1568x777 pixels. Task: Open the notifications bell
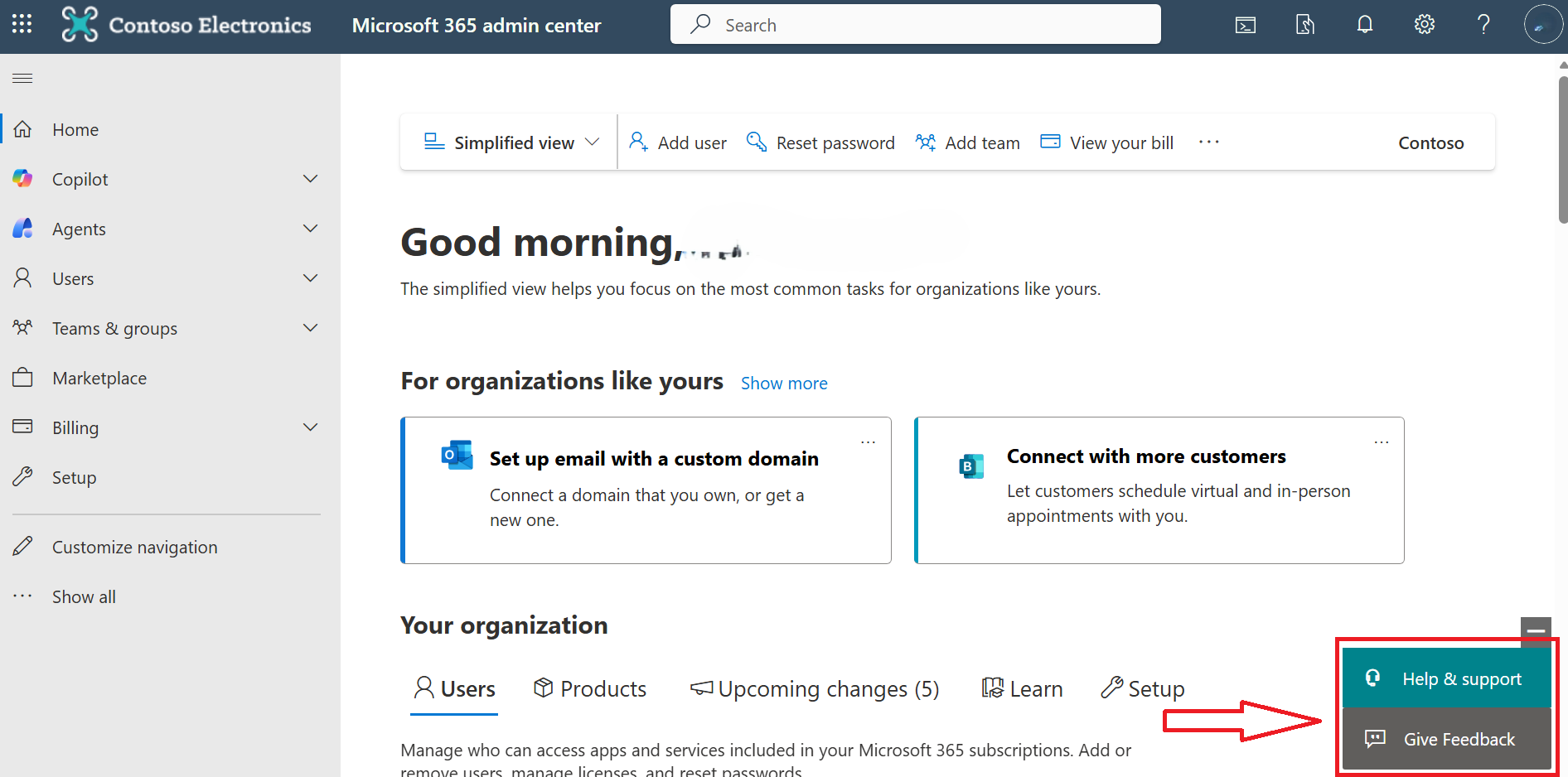[1365, 25]
